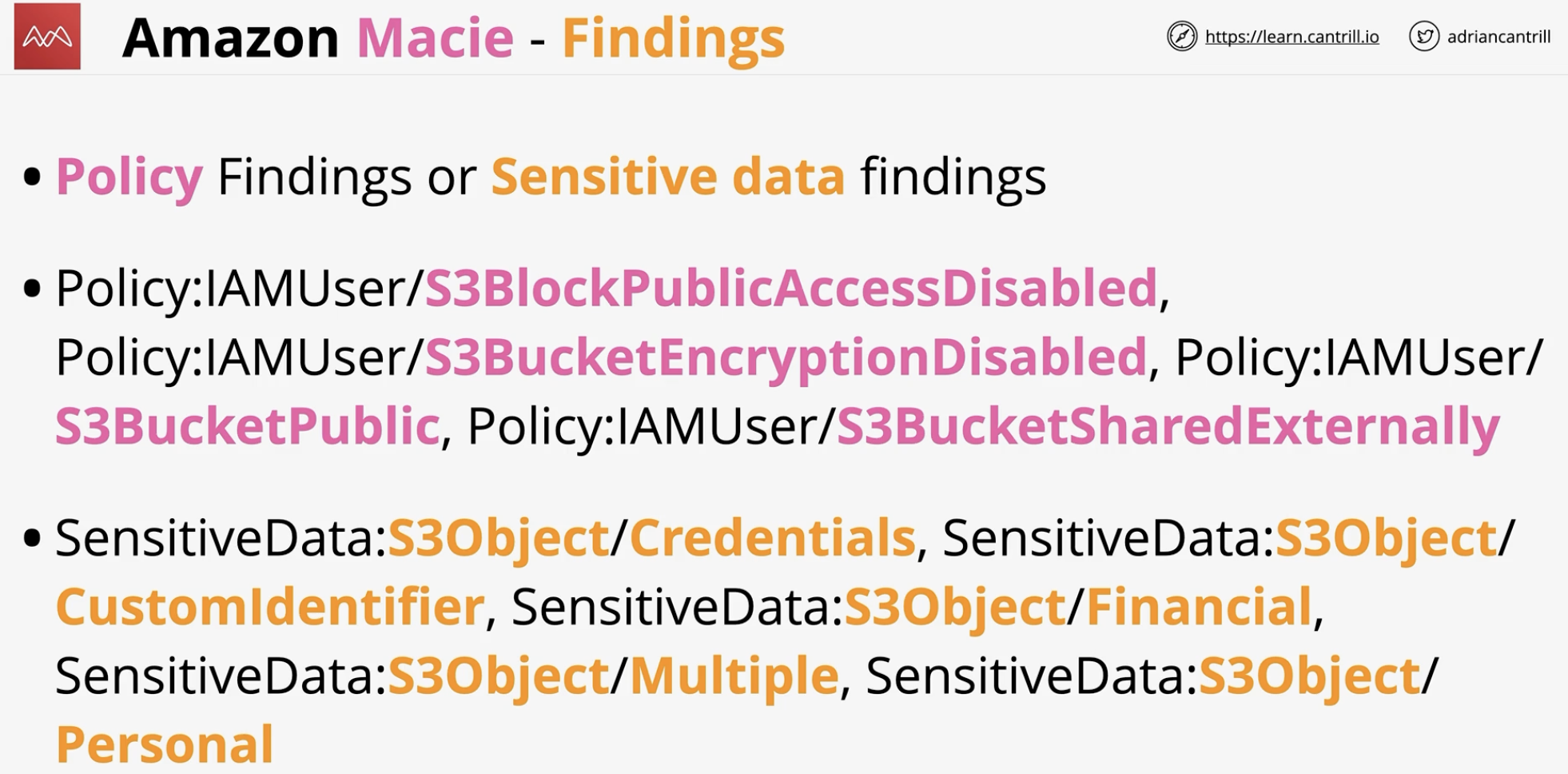Click the Twitter bird icon

tap(1424, 36)
